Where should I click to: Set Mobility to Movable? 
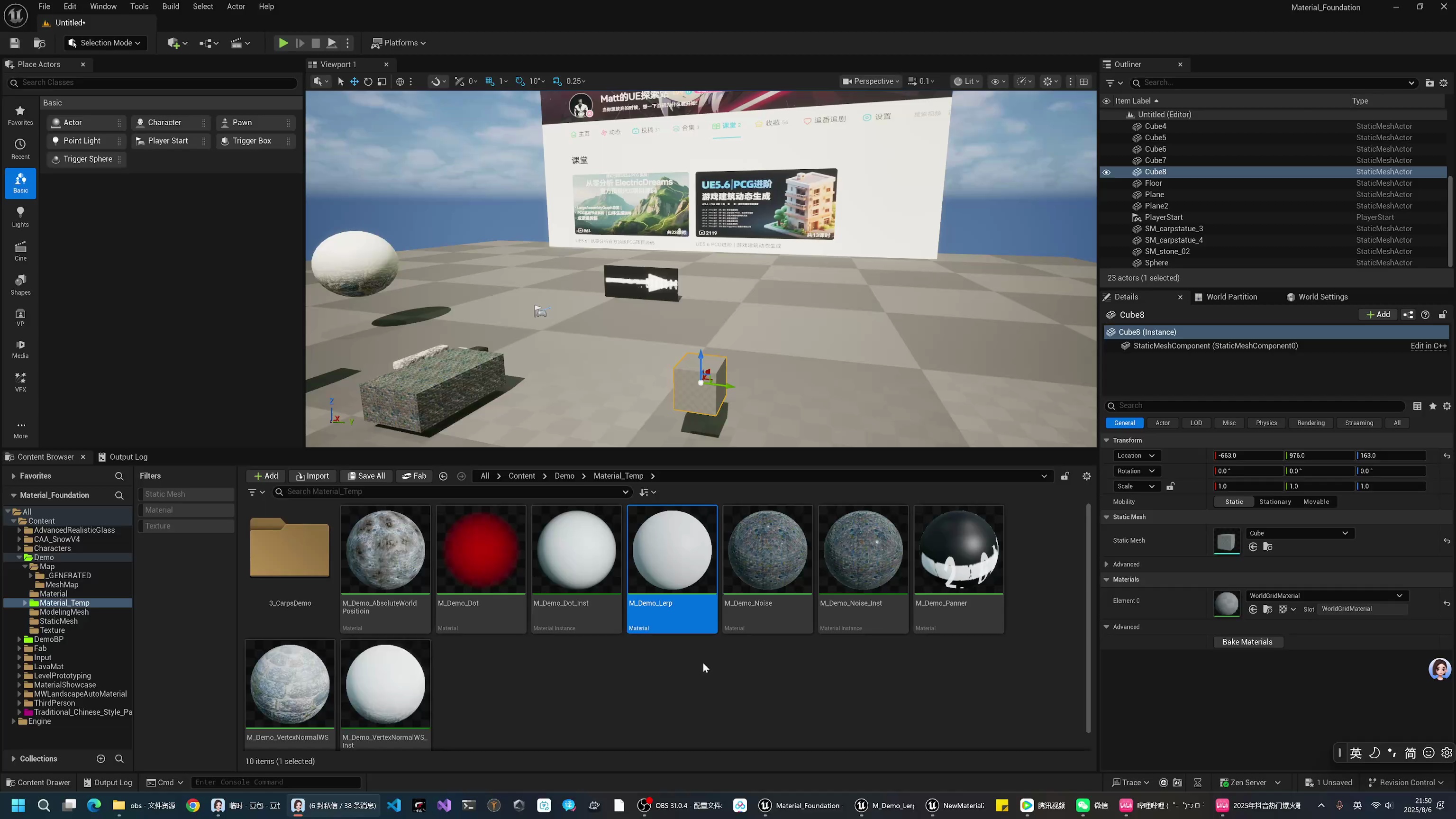[1316, 502]
